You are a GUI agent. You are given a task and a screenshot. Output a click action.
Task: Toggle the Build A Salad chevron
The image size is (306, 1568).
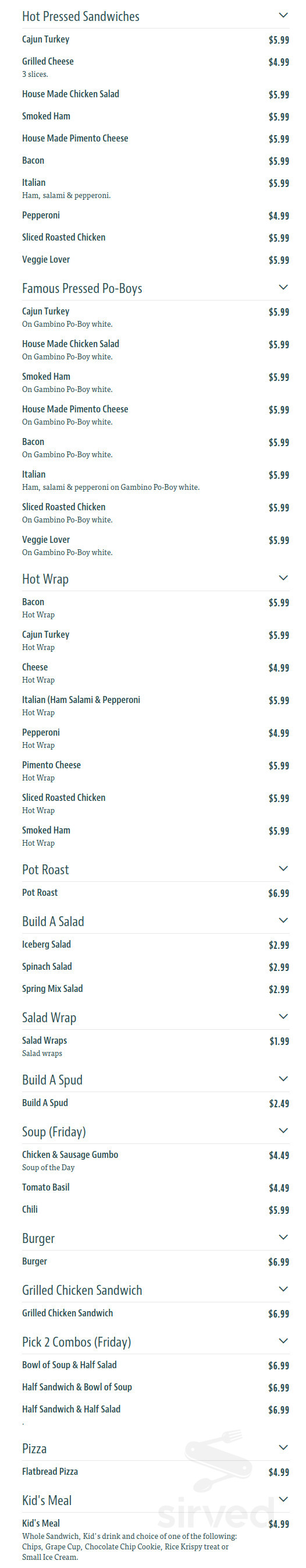pos(283,920)
